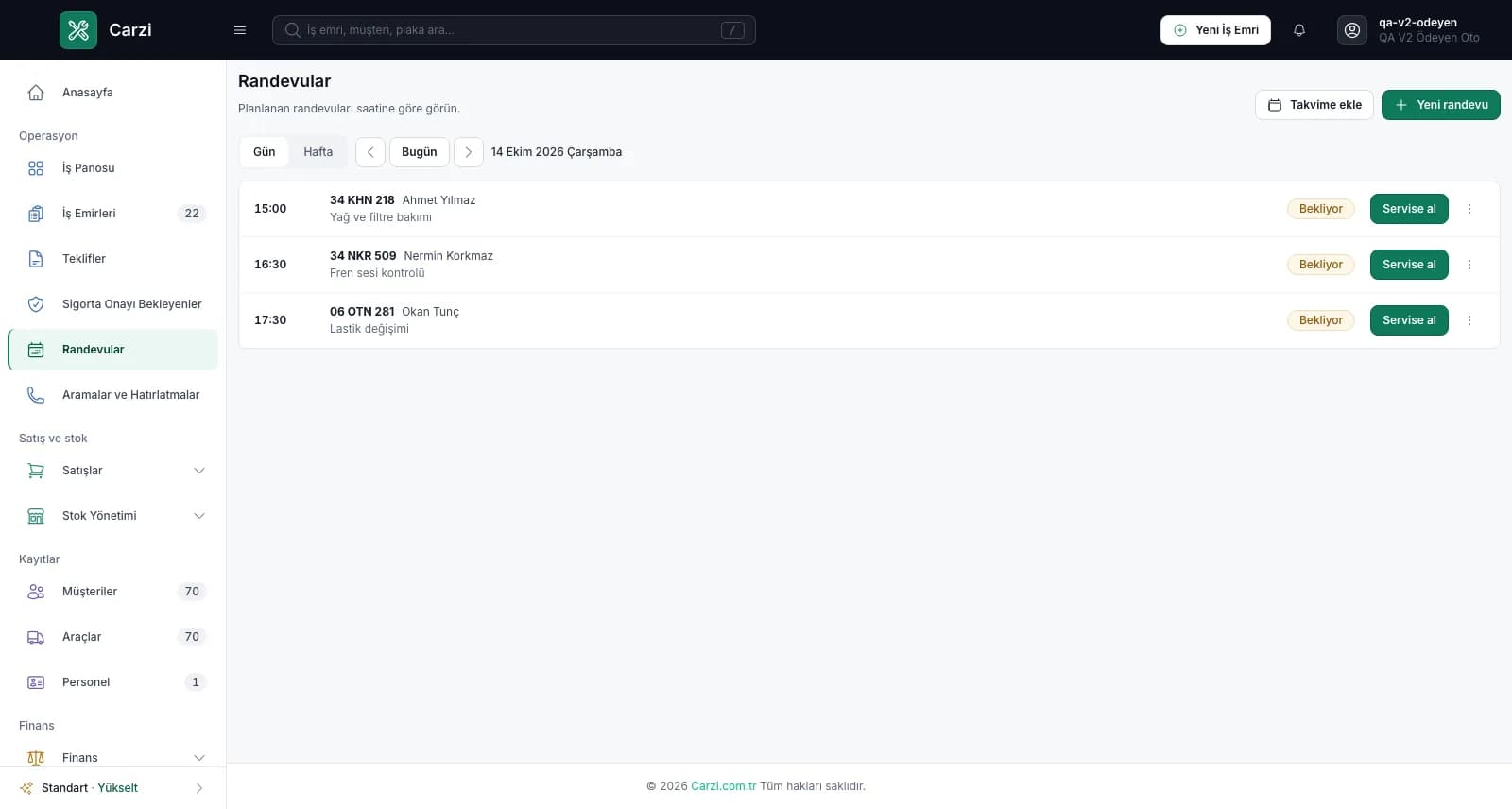Expand the Satışlar submenu

pos(199,471)
